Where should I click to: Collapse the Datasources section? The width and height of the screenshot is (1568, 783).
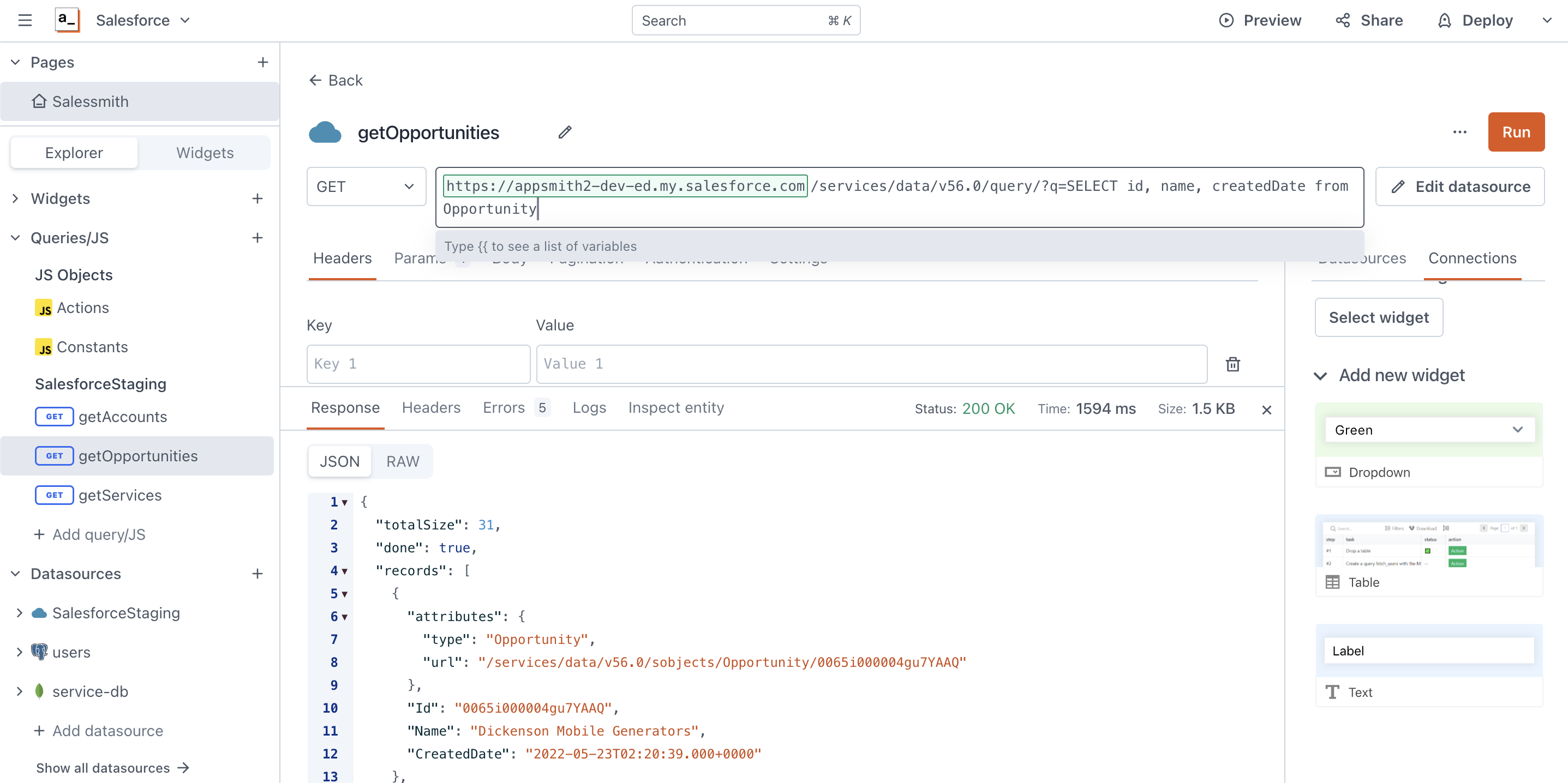(15, 573)
